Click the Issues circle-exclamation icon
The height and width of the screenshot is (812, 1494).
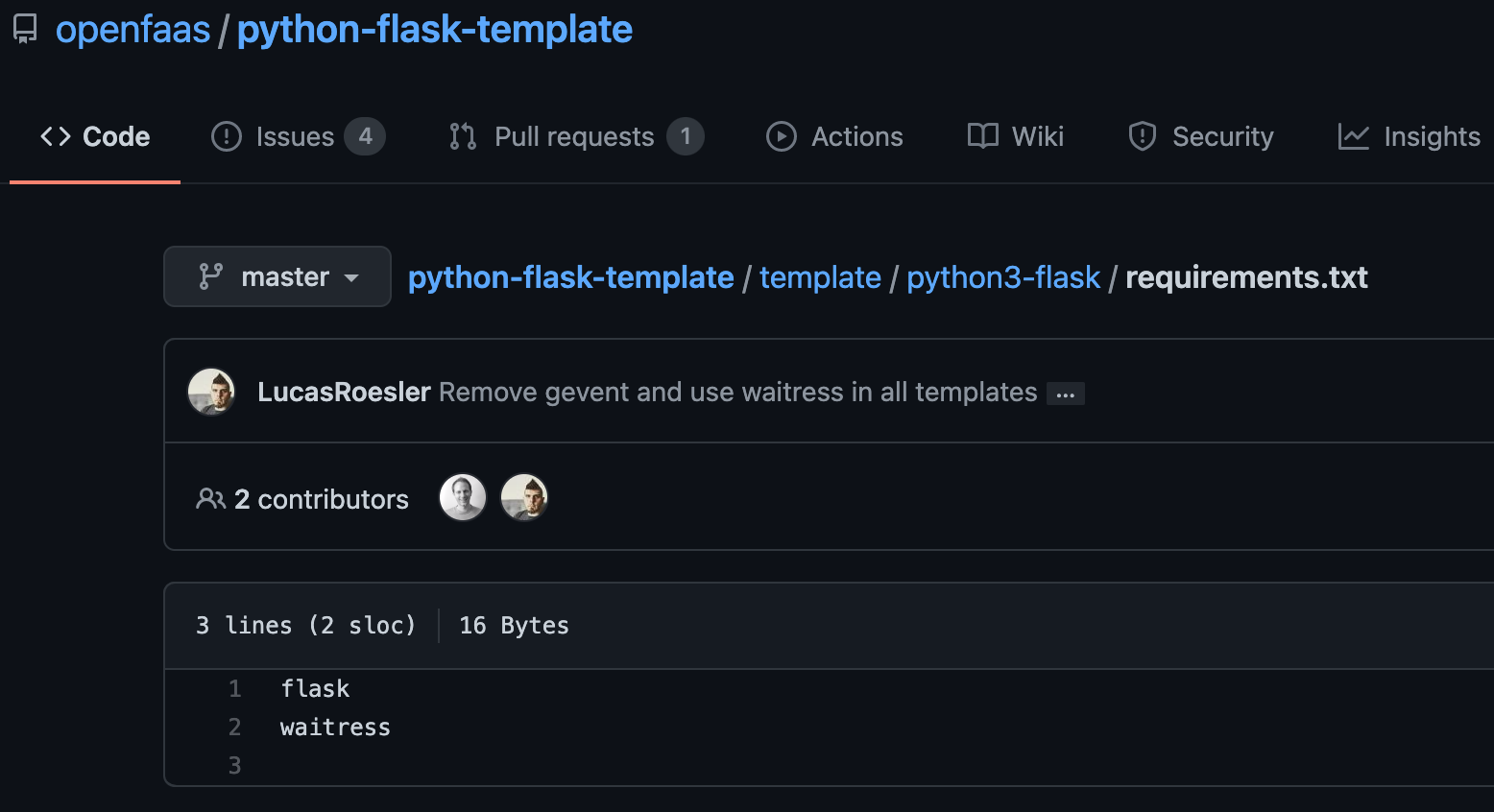227,137
